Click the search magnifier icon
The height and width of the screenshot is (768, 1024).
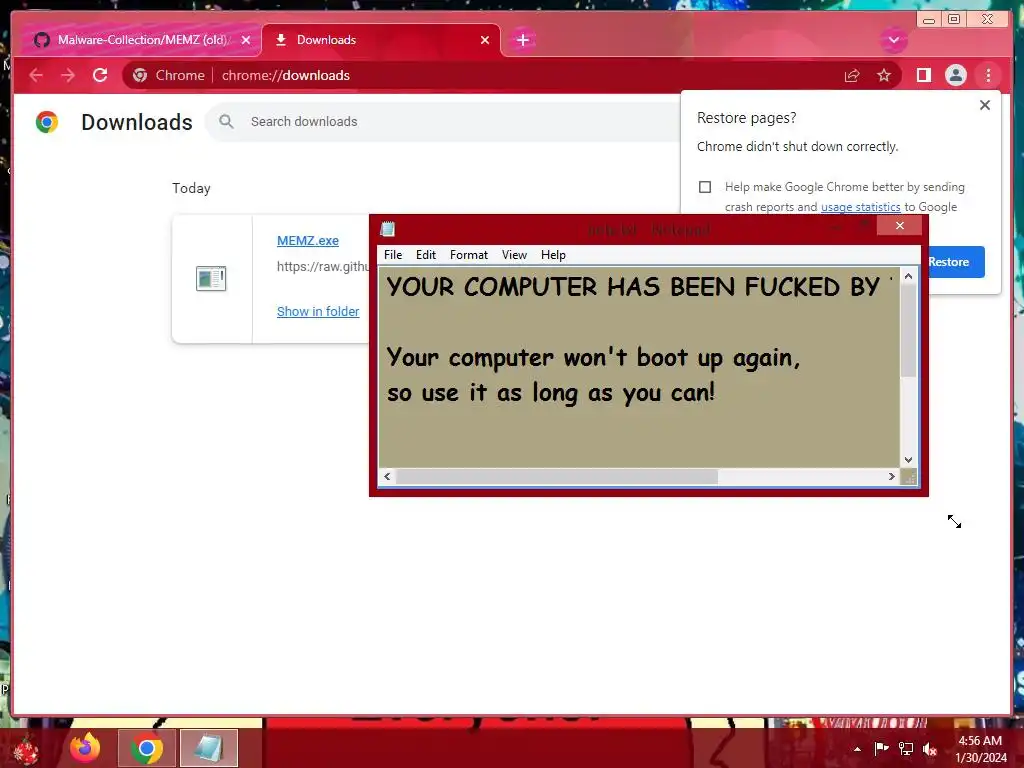click(226, 121)
